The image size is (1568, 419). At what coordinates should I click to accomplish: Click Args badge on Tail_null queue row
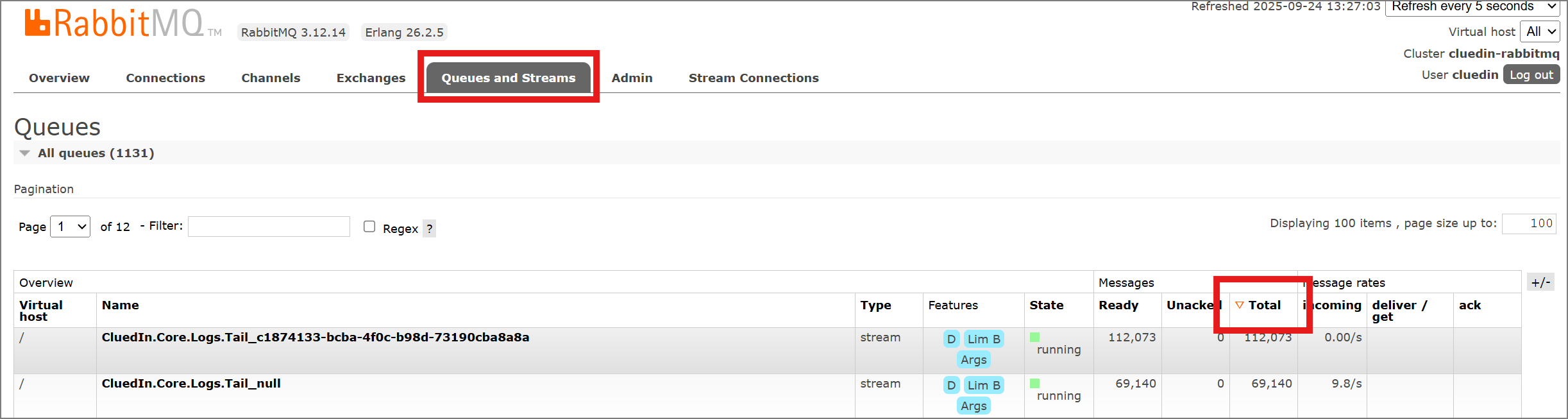pyautogui.click(x=973, y=406)
